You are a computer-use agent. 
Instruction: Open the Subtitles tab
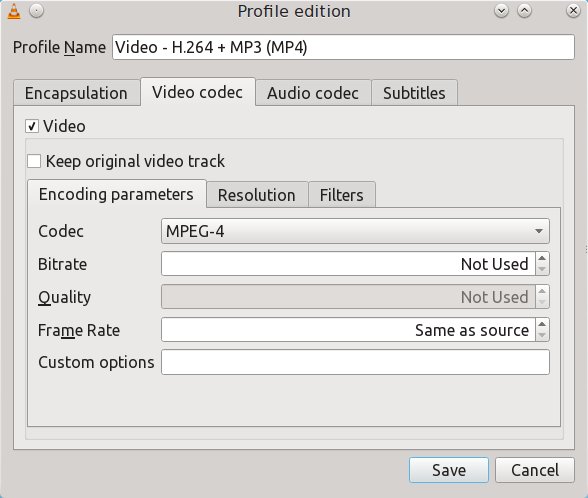414,93
